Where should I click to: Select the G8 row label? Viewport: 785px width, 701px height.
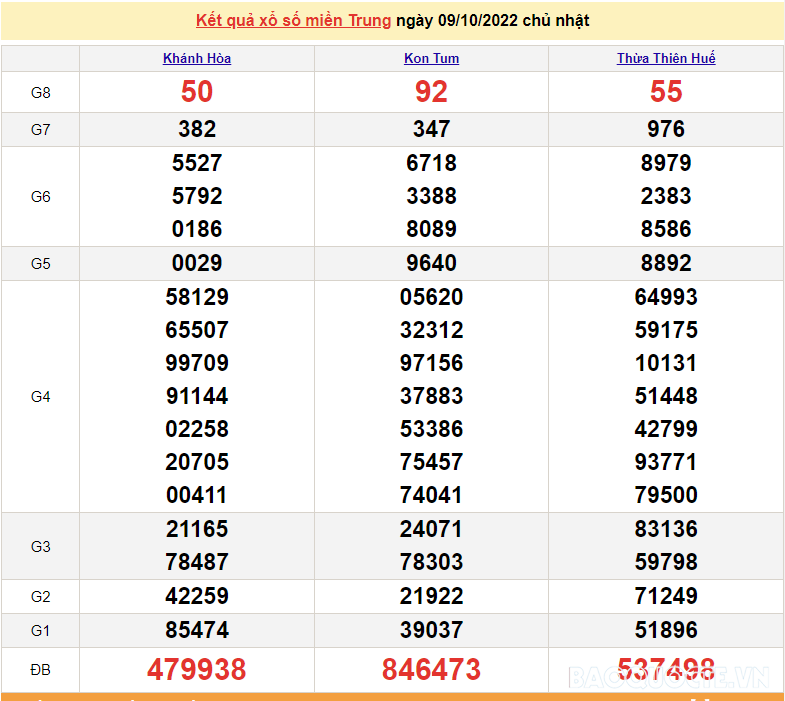(40, 92)
